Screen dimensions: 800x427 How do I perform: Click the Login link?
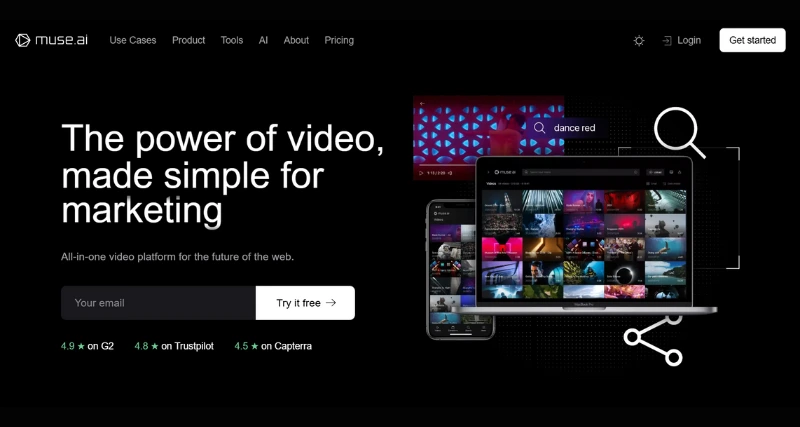coord(681,40)
